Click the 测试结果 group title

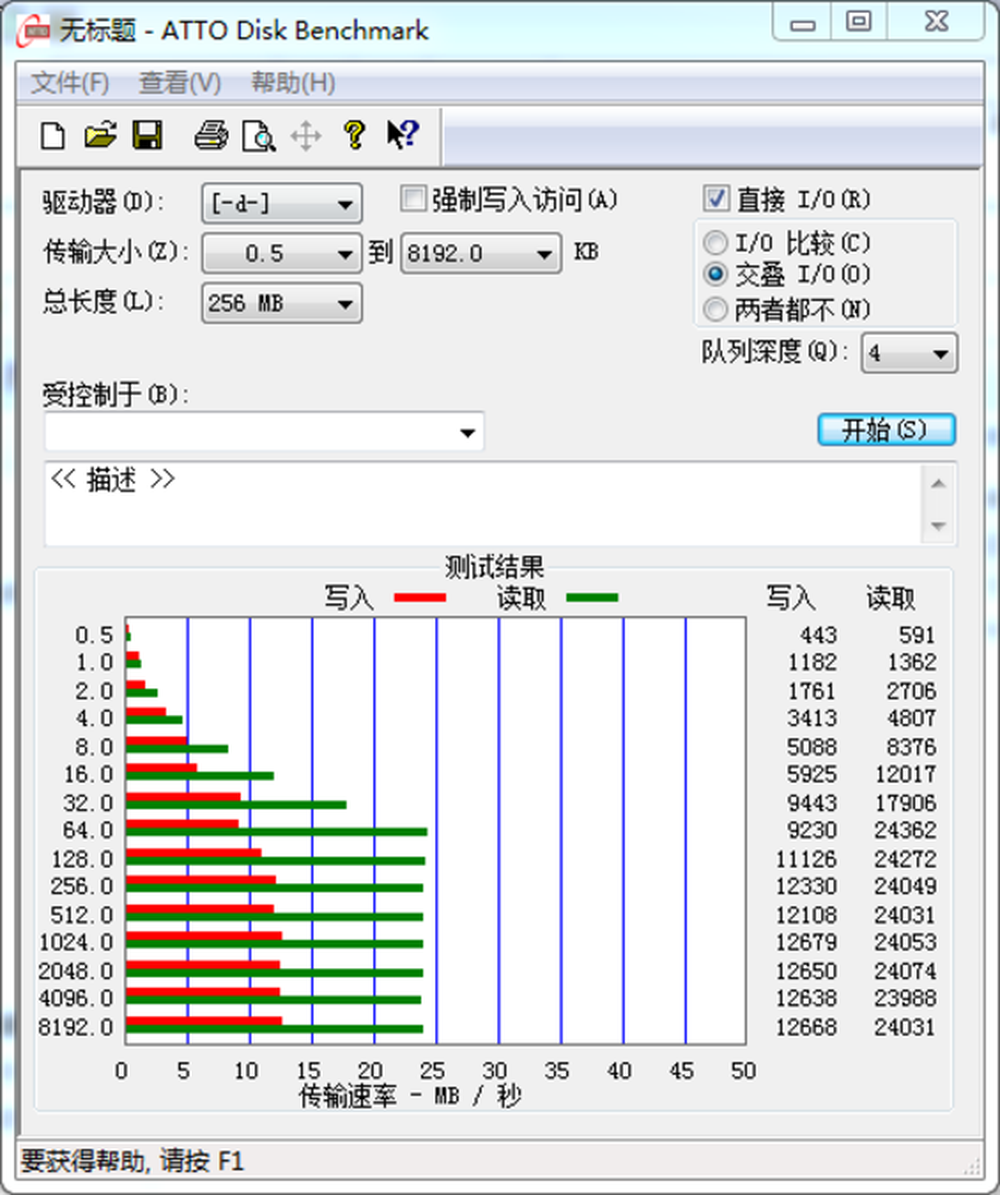click(x=494, y=567)
